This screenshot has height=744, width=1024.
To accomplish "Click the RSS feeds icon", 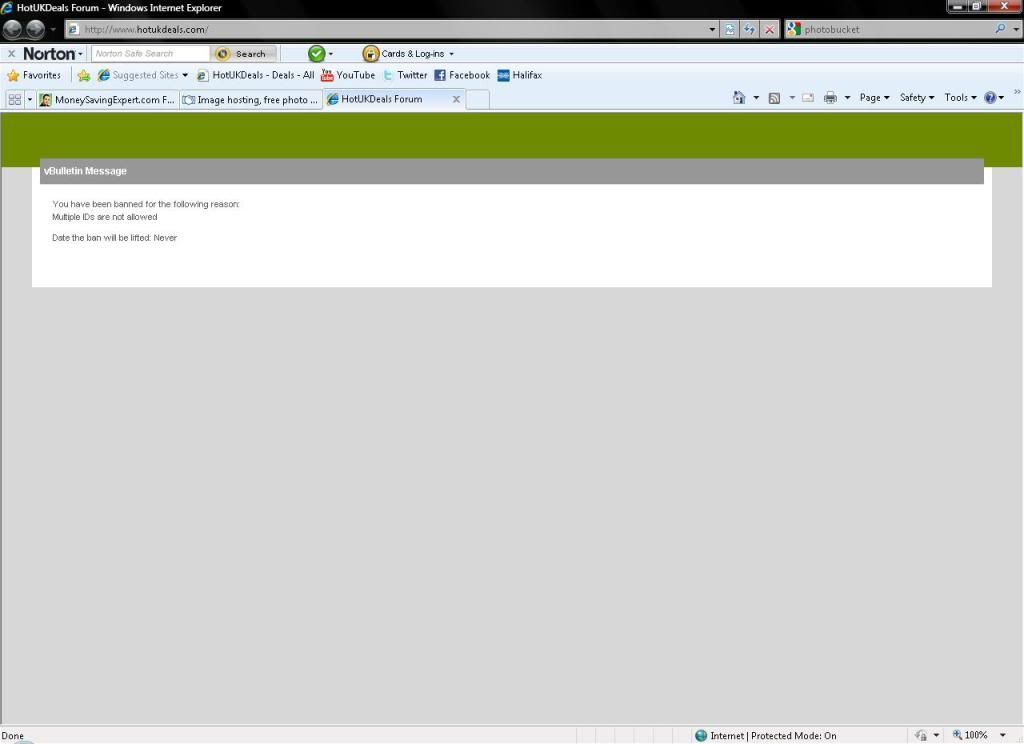I will [x=774, y=98].
